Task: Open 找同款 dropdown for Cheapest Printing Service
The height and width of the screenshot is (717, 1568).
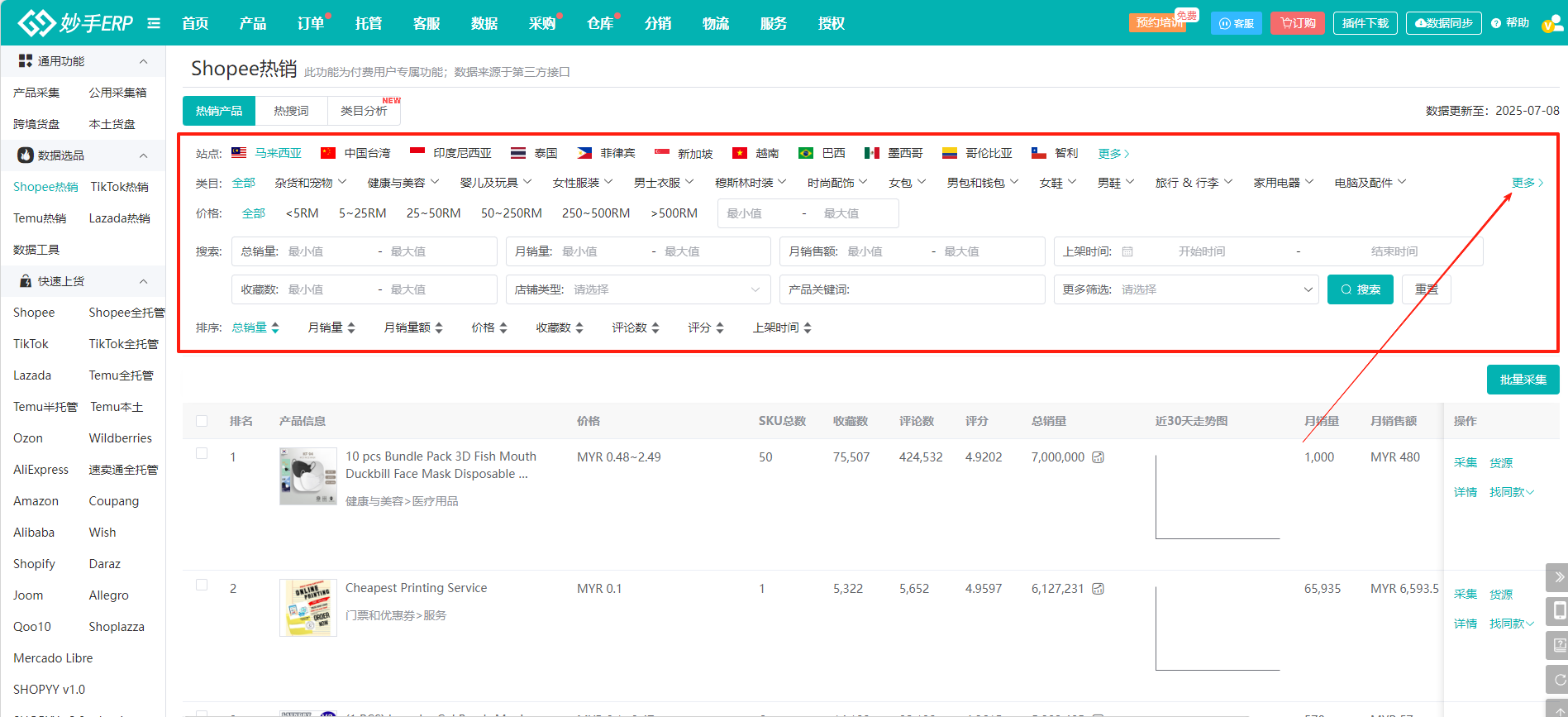Action: pyautogui.click(x=1512, y=624)
